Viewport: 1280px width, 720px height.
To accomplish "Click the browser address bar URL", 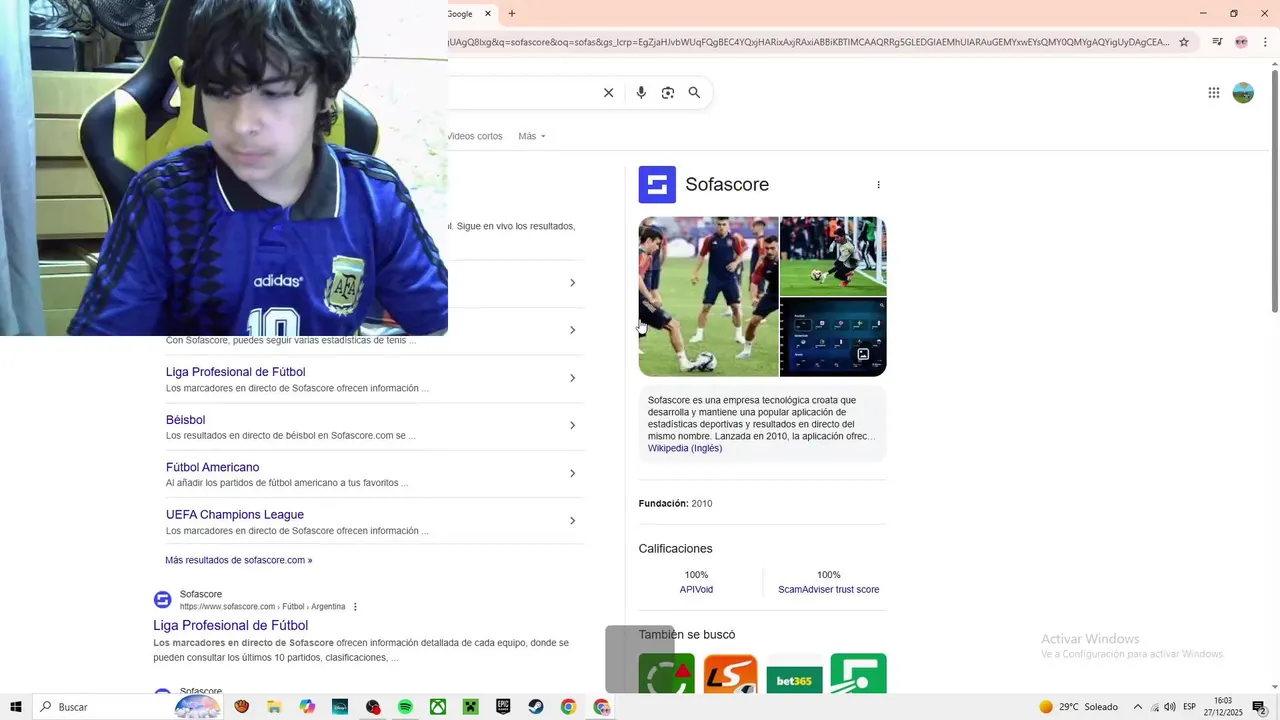I will 808,42.
